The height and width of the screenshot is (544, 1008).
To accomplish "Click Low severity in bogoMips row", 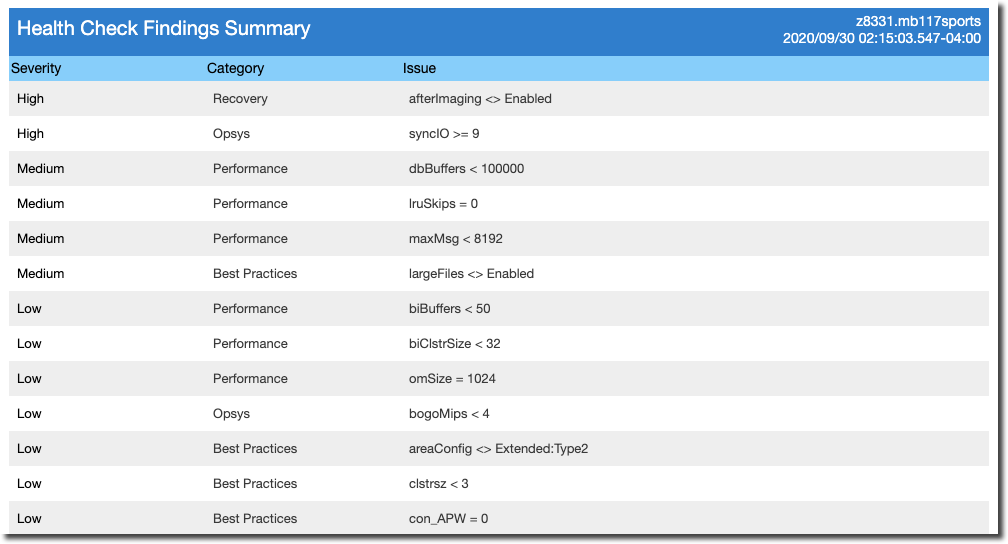I will pyautogui.click(x=29, y=413).
